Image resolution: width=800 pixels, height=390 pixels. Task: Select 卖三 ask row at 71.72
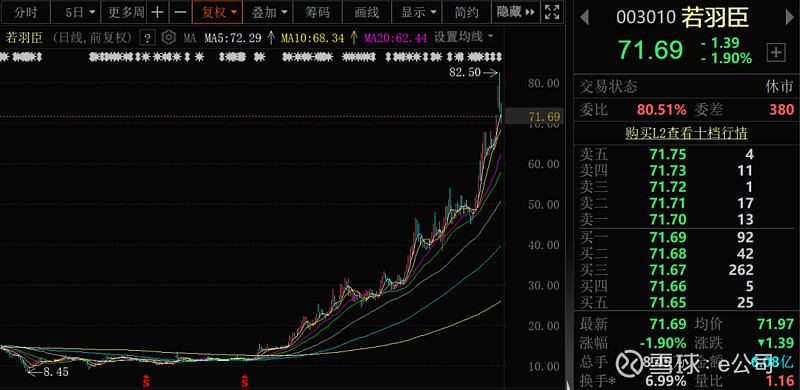(x=686, y=187)
